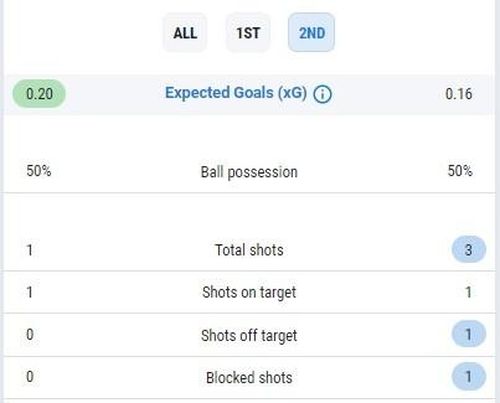Open the Expected Goals (xG) link
This screenshot has height=403, width=500.
click(x=236, y=93)
